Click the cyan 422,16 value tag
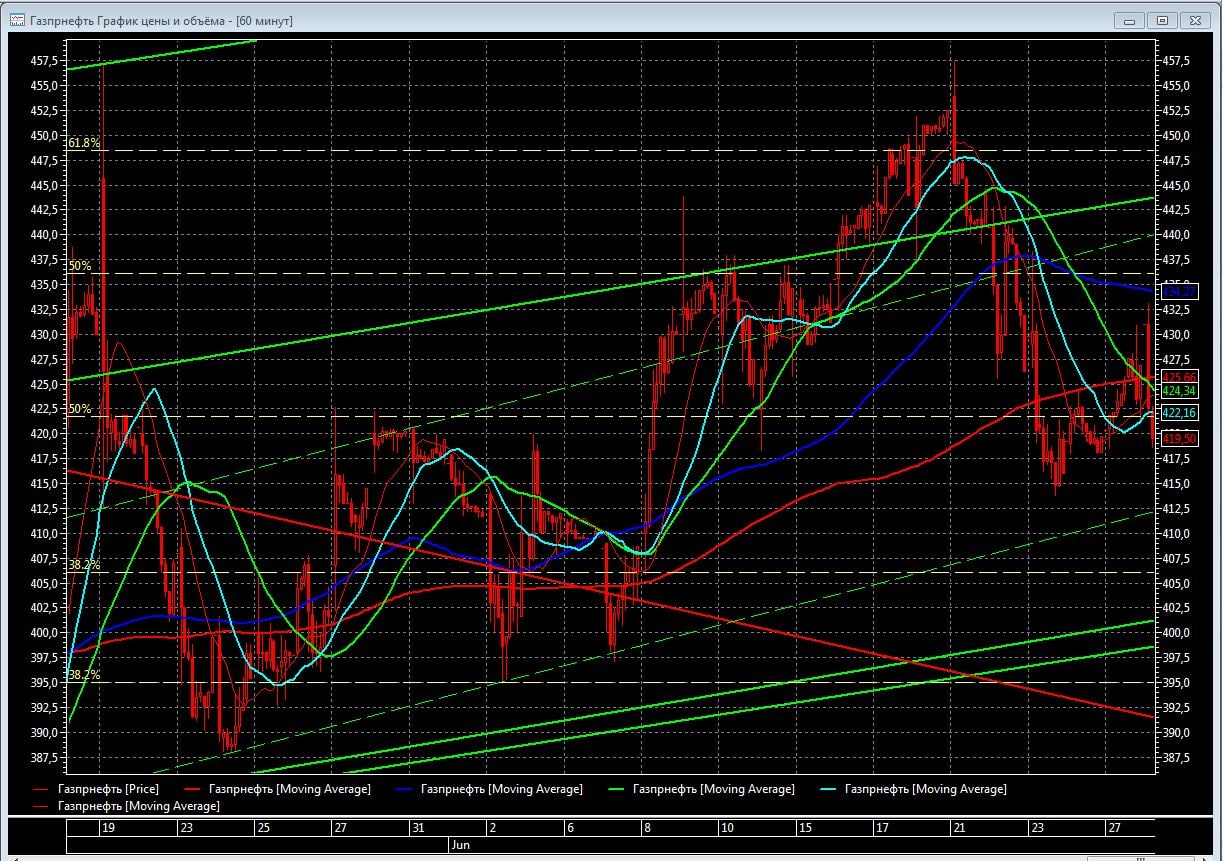The width and height of the screenshot is (1223, 861). pos(1179,413)
